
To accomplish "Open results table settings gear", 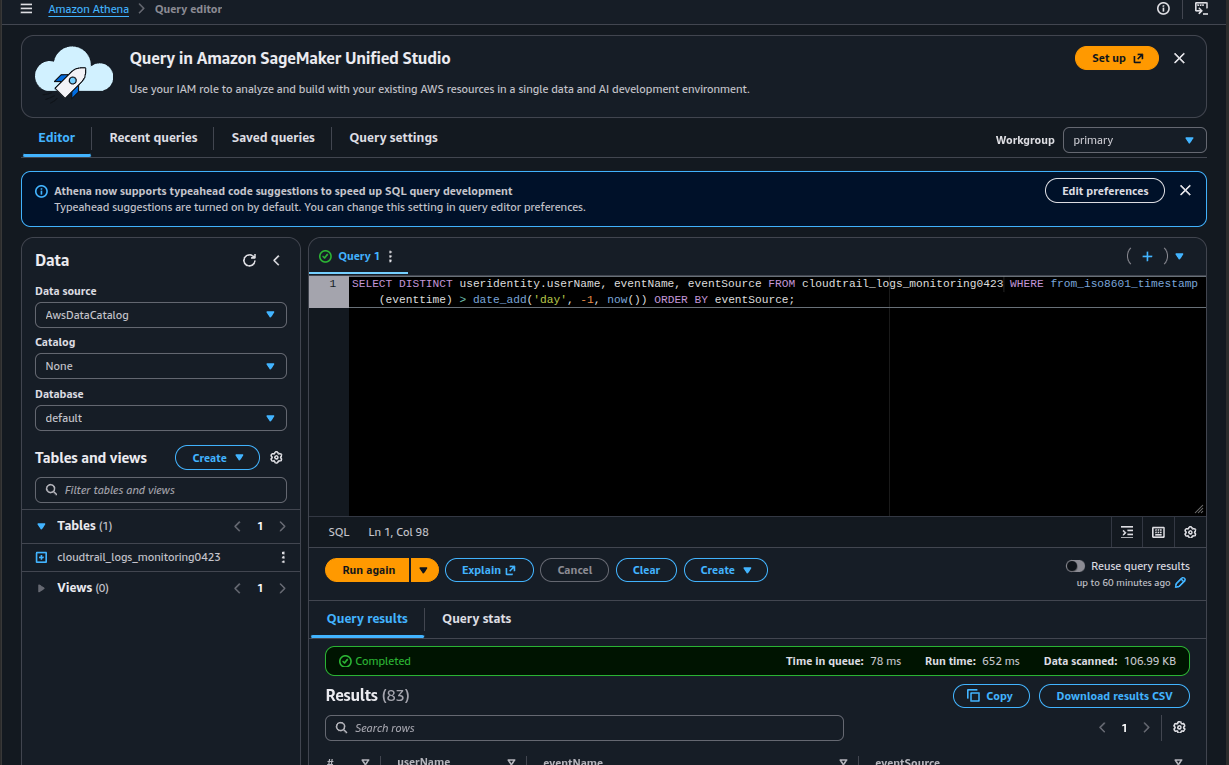I will coord(1179,727).
